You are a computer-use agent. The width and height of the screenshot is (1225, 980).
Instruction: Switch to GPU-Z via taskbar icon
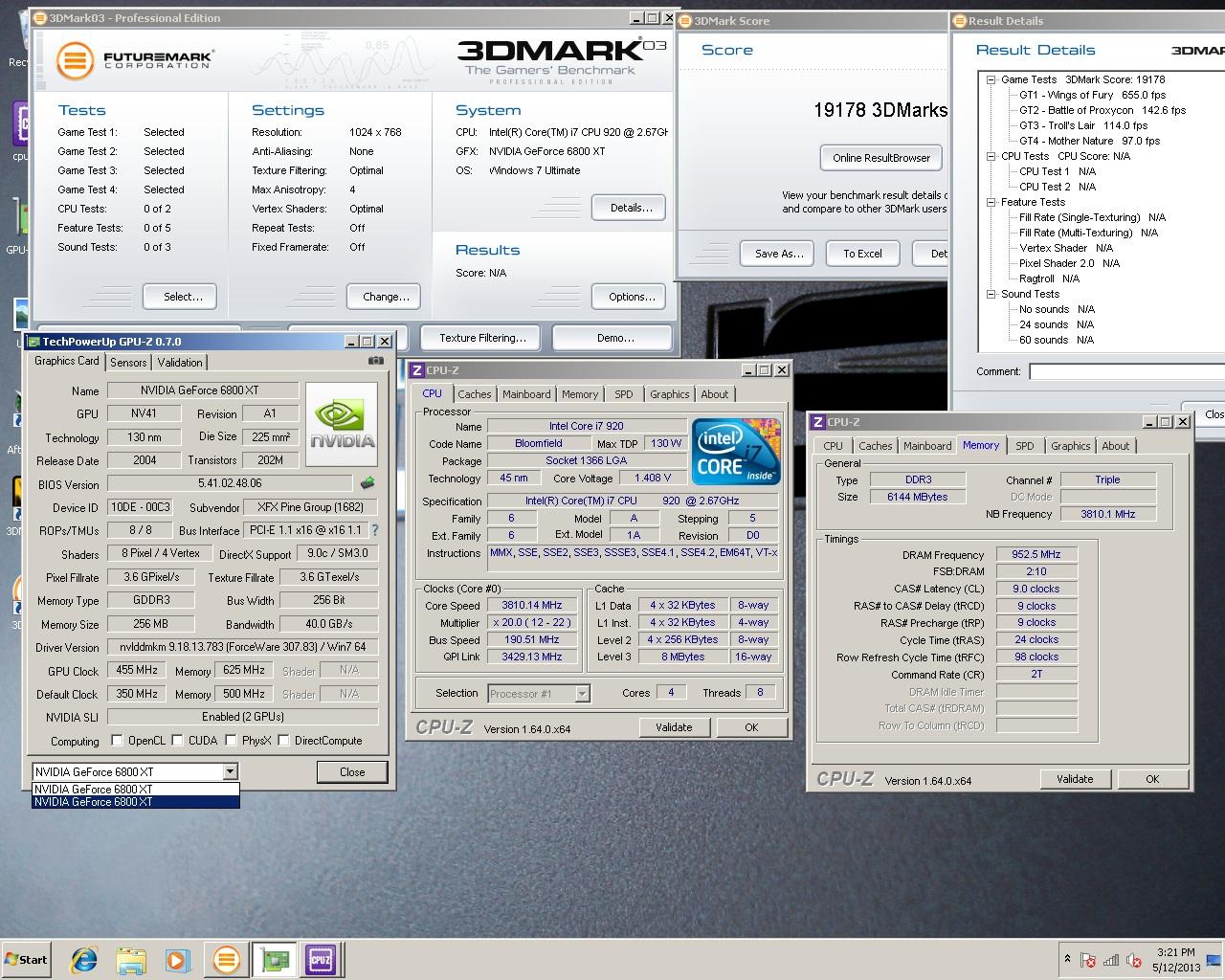(x=276, y=960)
